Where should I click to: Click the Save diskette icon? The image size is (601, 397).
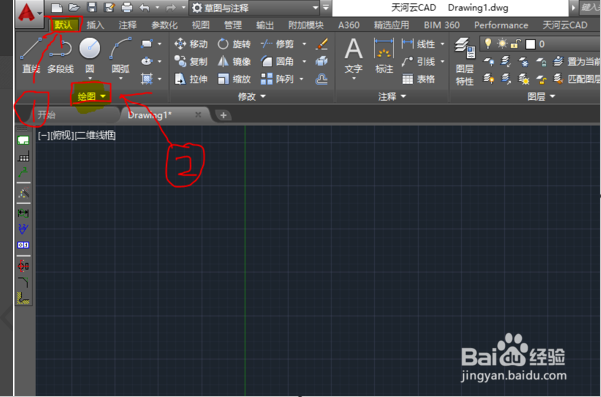coord(92,7)
